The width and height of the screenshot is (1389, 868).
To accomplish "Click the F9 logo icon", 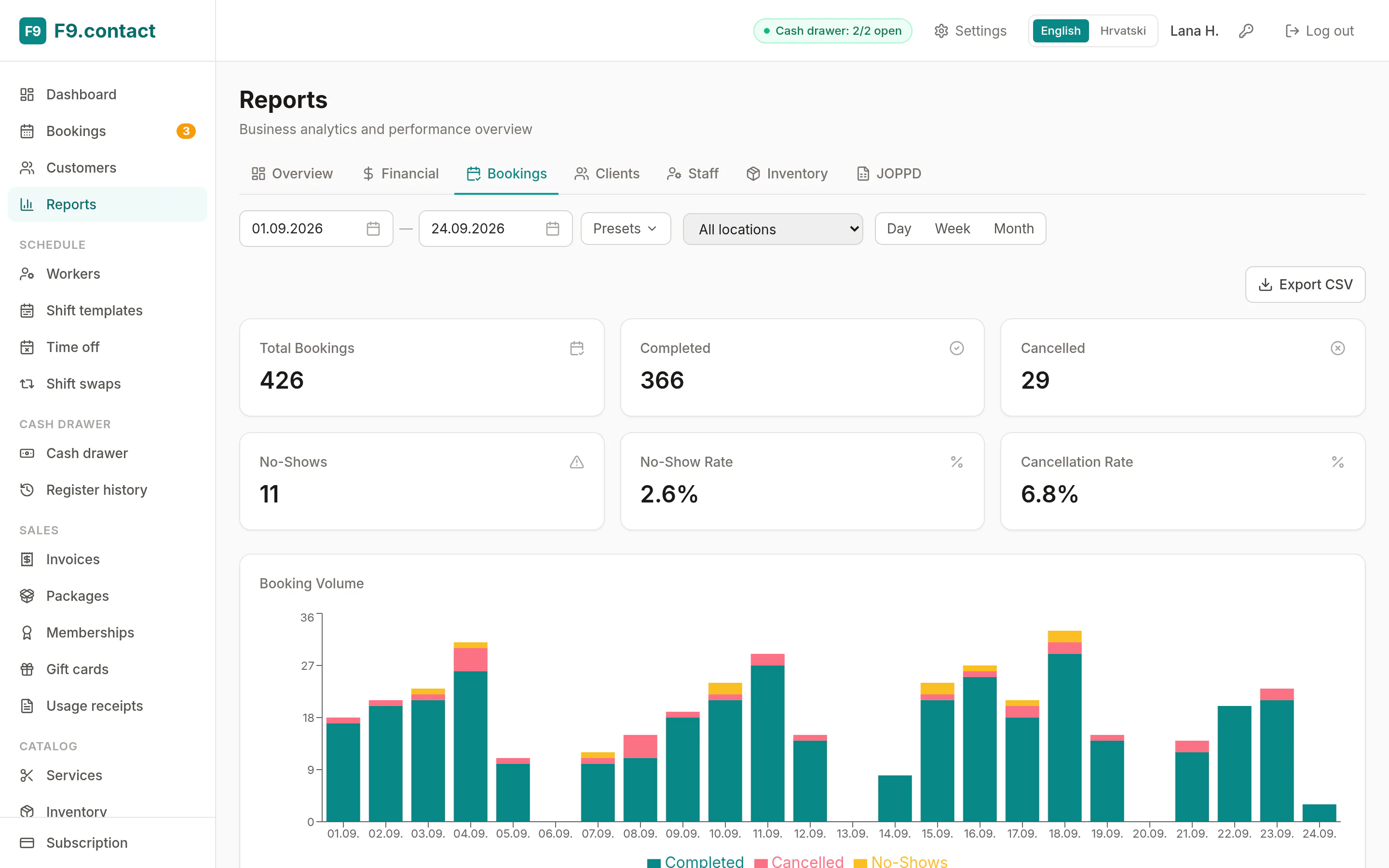I will (33, 31).
